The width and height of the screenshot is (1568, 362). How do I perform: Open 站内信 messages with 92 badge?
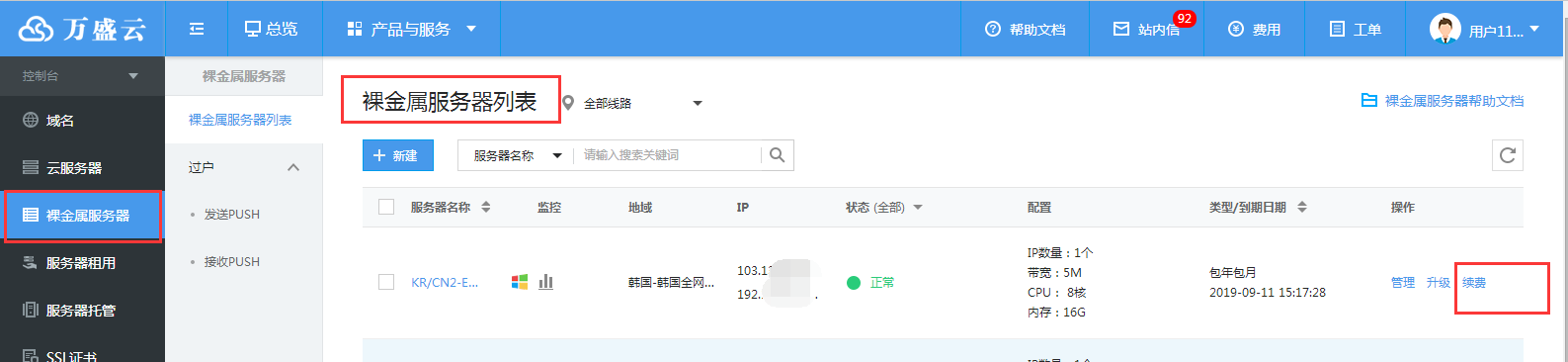pyautogui.click(x=1148, y=29)
